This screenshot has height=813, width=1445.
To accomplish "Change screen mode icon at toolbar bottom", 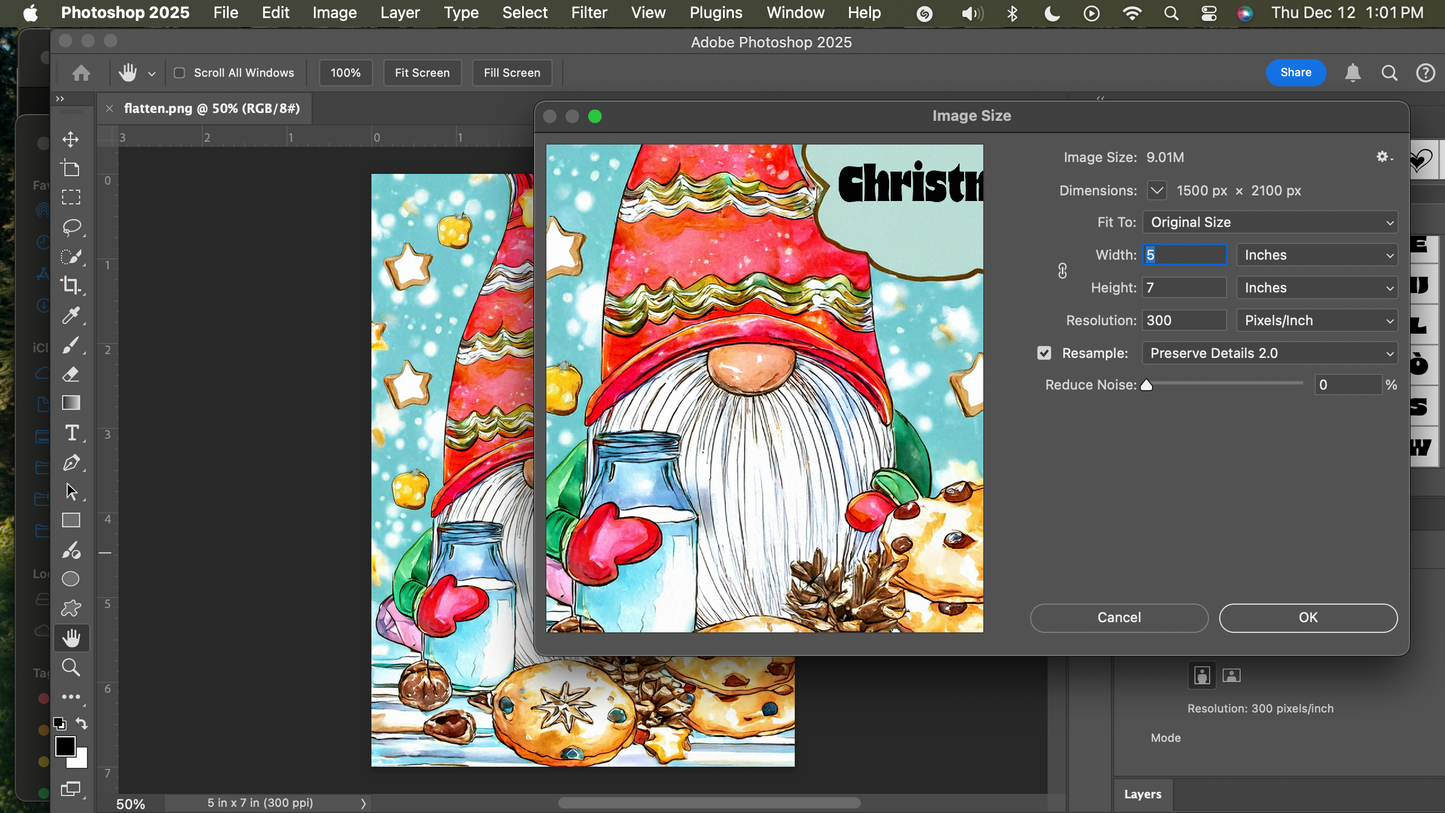I will click(x=71, y=789).
